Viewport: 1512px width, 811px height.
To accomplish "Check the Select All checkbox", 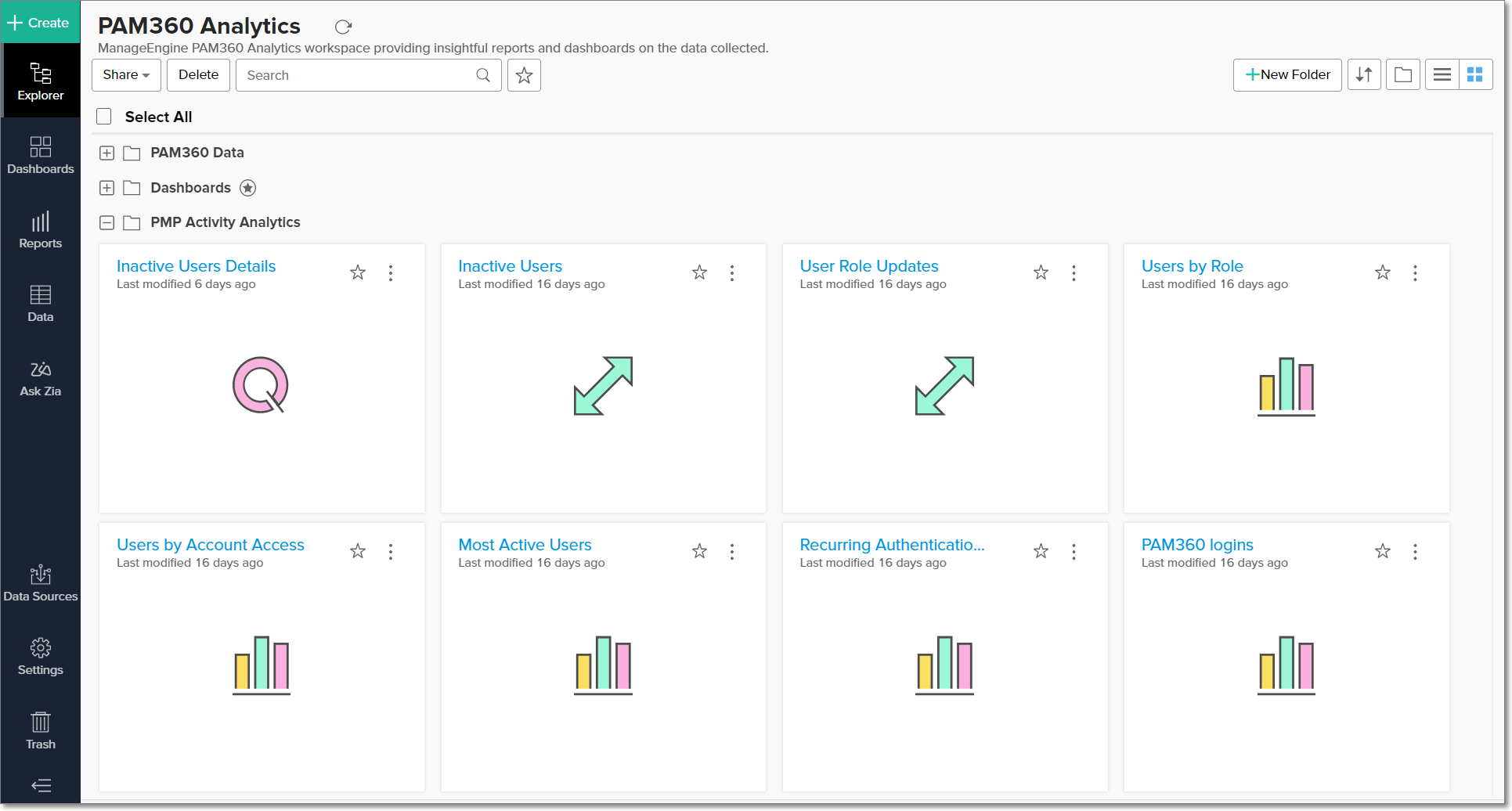I will pos(104,117).
